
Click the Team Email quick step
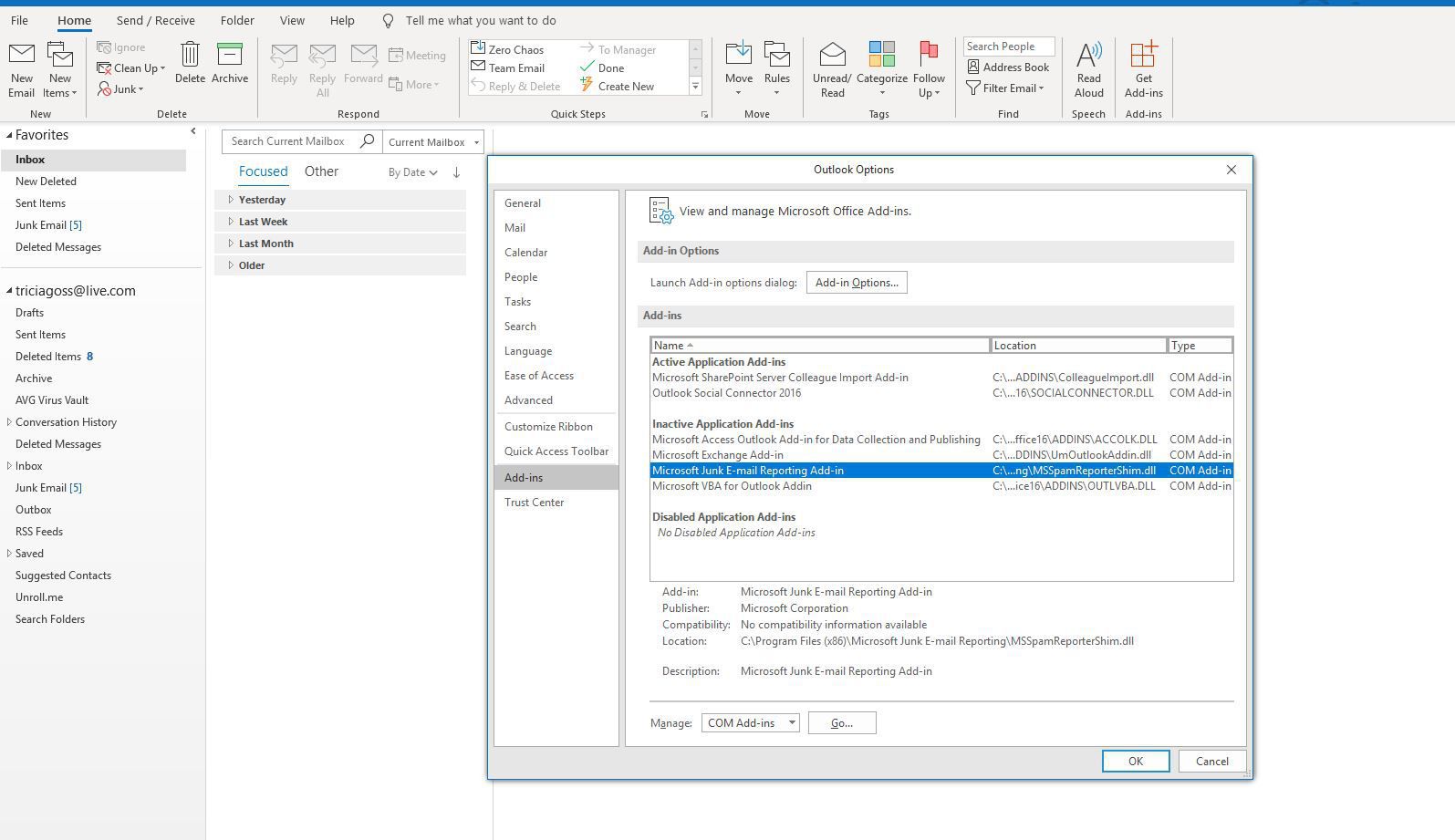(508, 67)
